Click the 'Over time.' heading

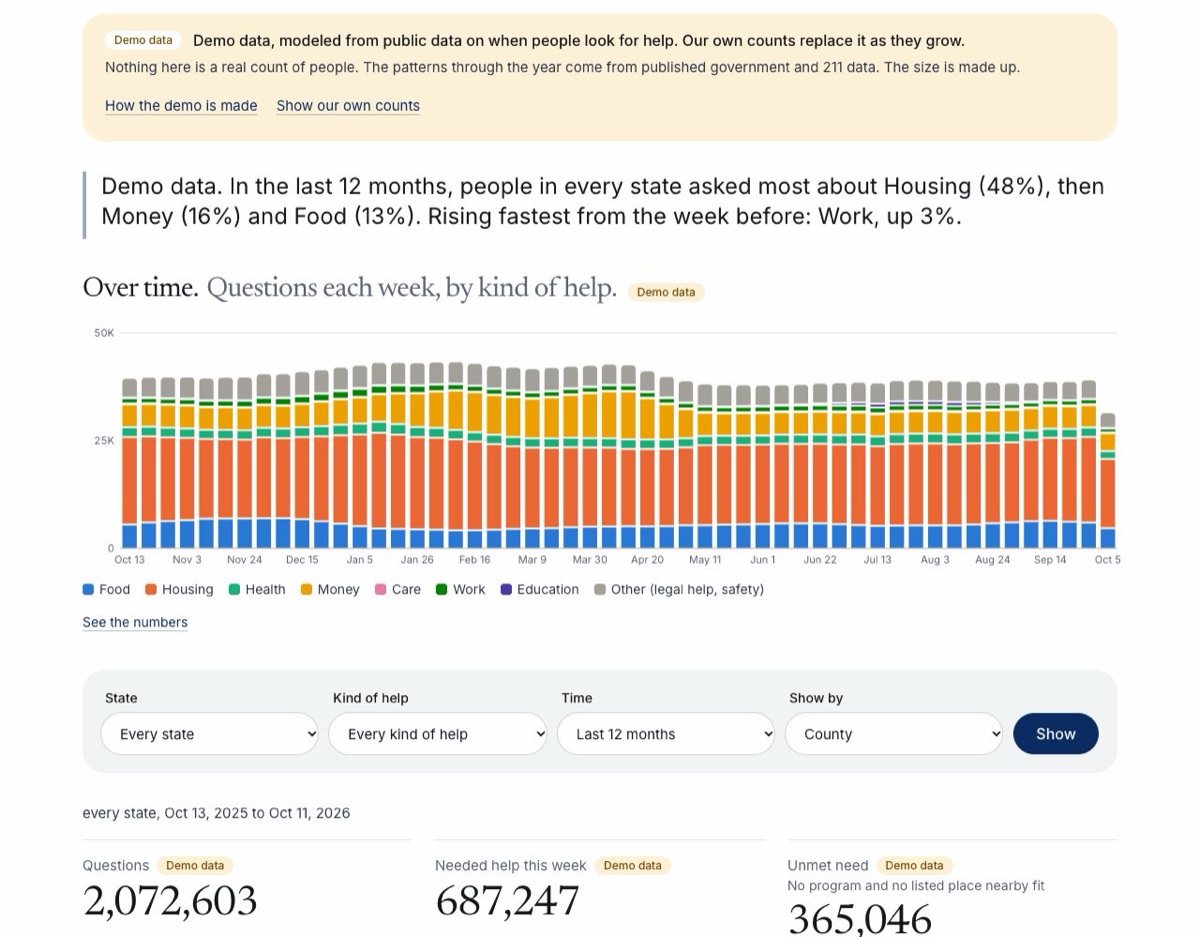click(x=140, y=288)
